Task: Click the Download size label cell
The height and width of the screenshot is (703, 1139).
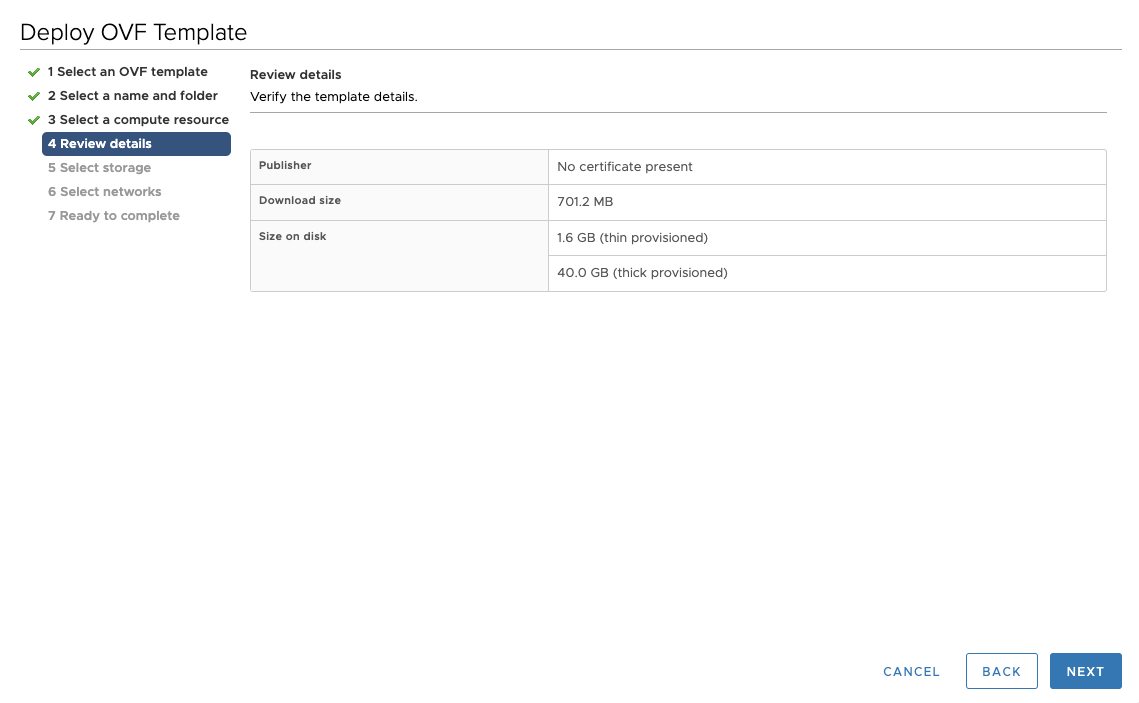Action: (x=400, y=202)
